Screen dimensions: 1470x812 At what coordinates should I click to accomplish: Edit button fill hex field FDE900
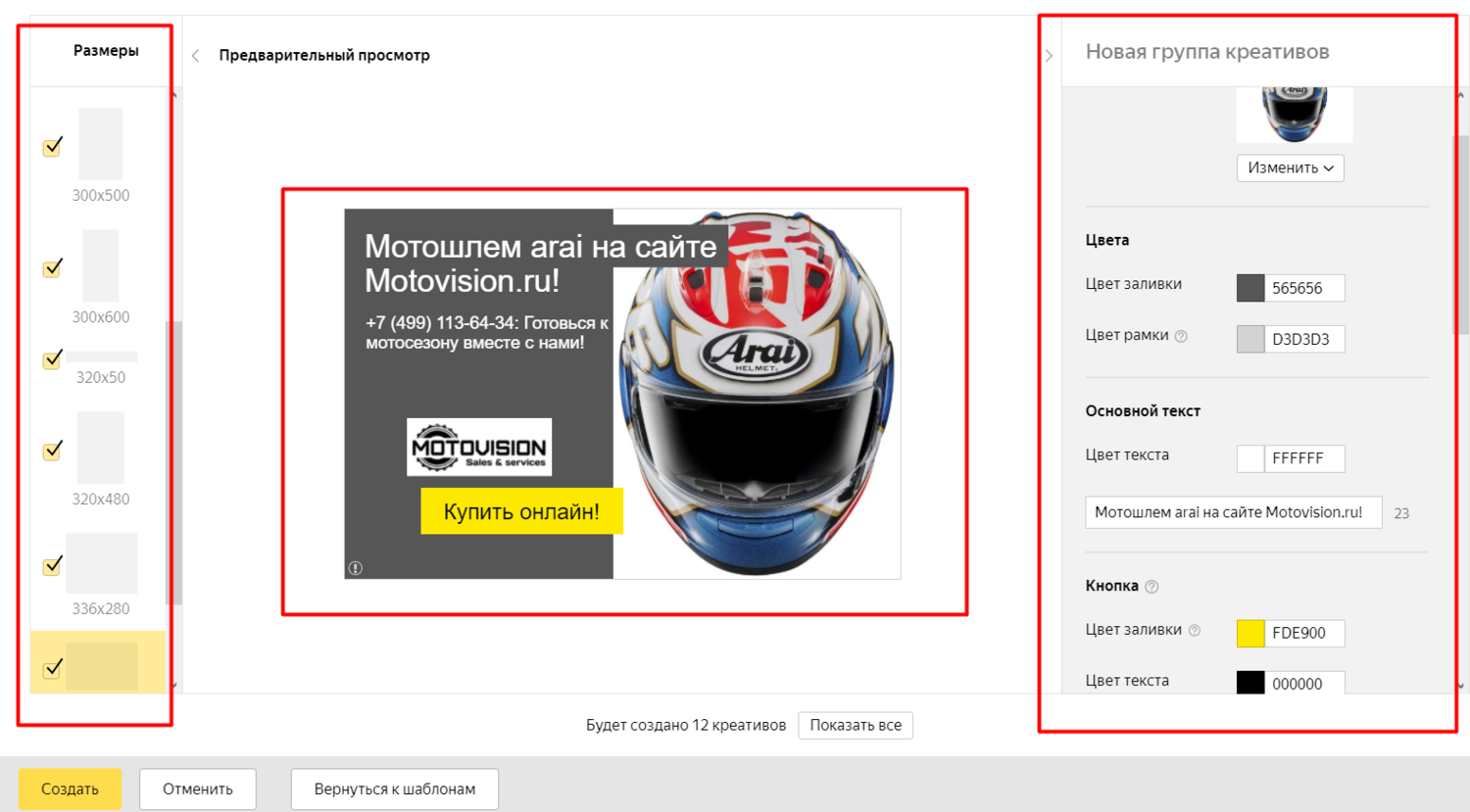[x=1304, y=633]
